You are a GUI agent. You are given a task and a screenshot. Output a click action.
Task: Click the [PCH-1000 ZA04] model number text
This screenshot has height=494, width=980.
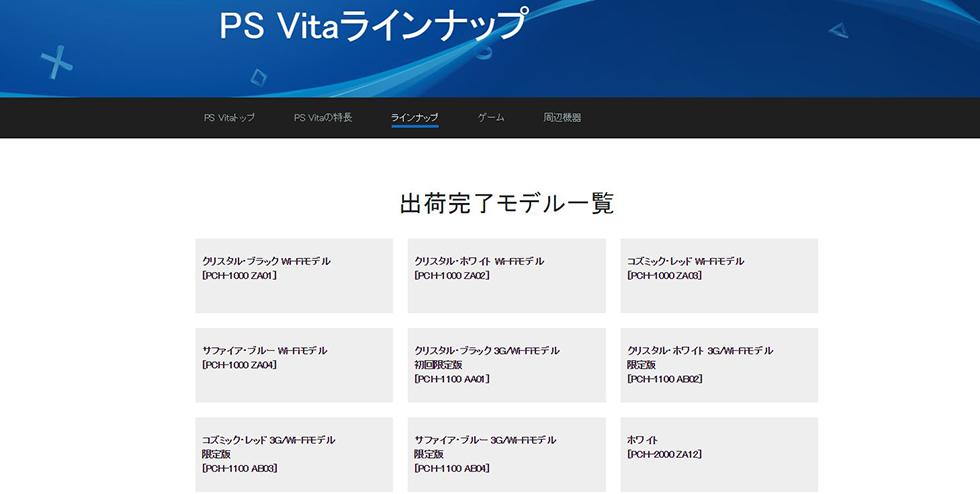(x=239, y=365)
